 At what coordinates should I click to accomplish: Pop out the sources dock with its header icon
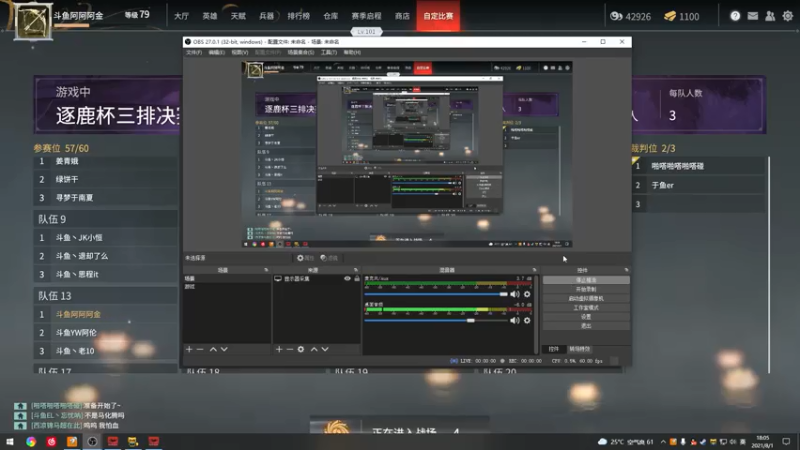pyautogui.click(x=356, y=270)
